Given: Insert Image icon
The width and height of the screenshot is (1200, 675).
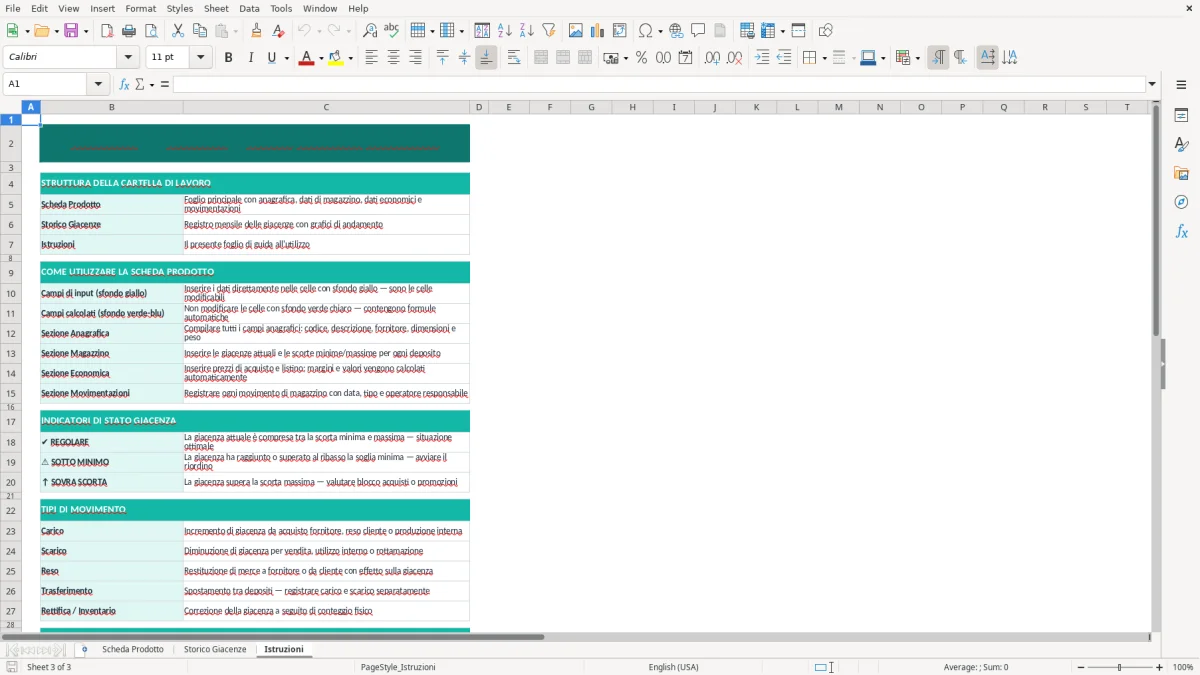Looking at the screenshot, I should [576, 31].
